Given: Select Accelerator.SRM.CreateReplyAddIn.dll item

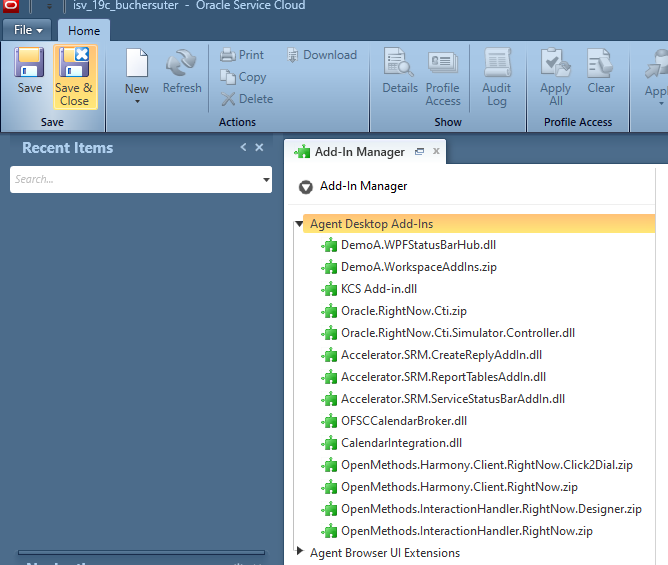Looking at the screenshot, I should coord(441,355).
